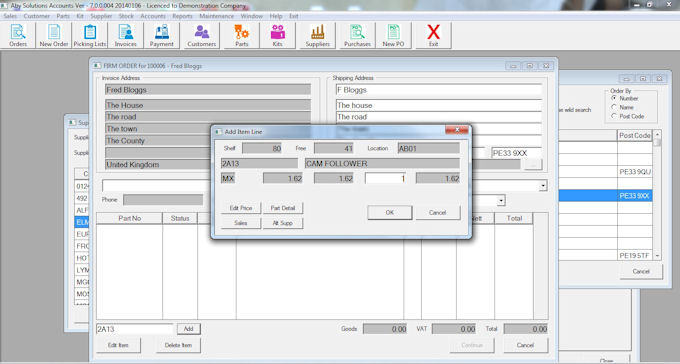Expand the wide dropdown below the addresses
Screen dimensions: 680x364
(543, 186)
